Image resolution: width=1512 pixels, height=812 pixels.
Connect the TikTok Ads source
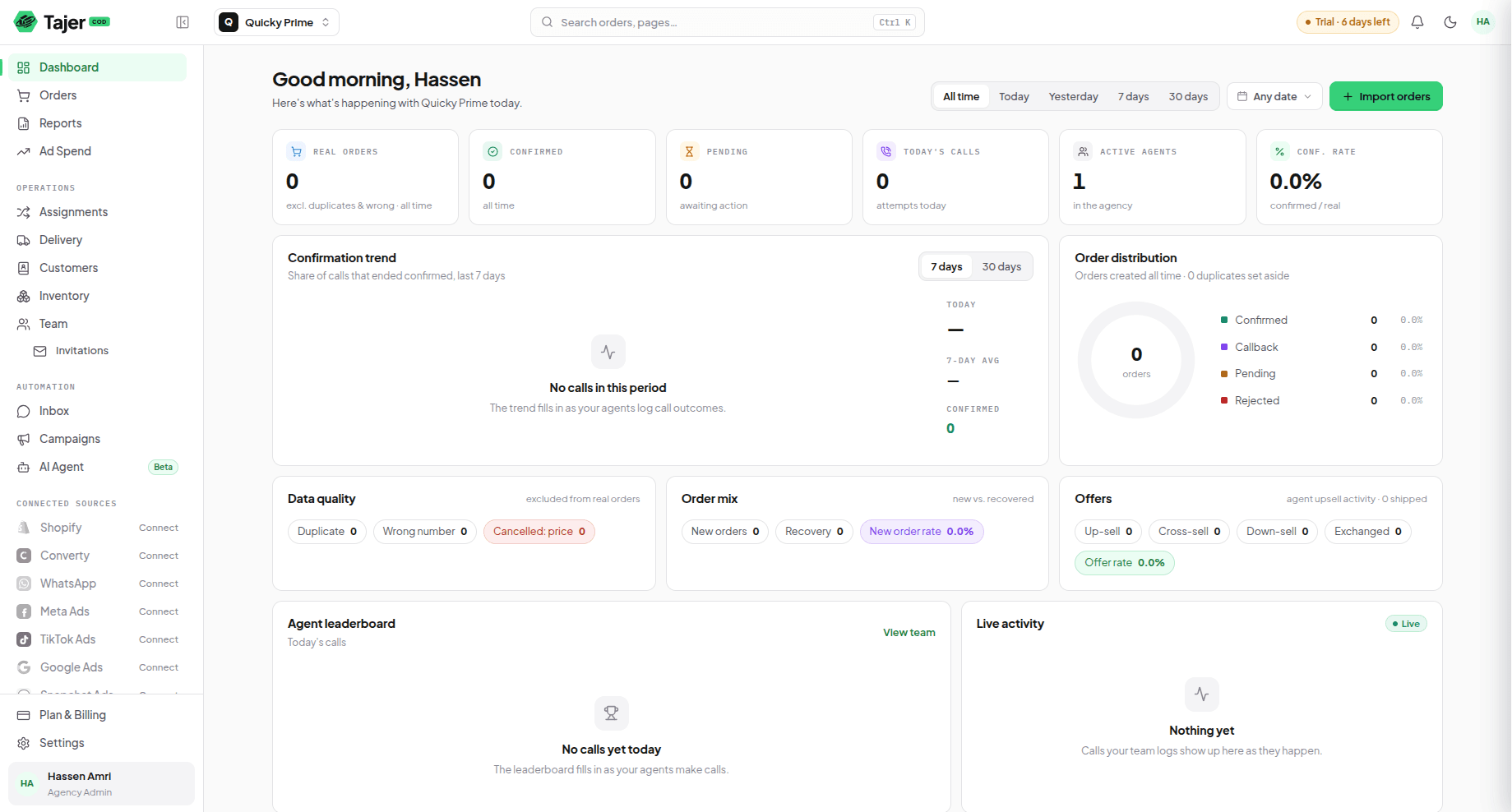pyautogui.click(x=159, y=639)
